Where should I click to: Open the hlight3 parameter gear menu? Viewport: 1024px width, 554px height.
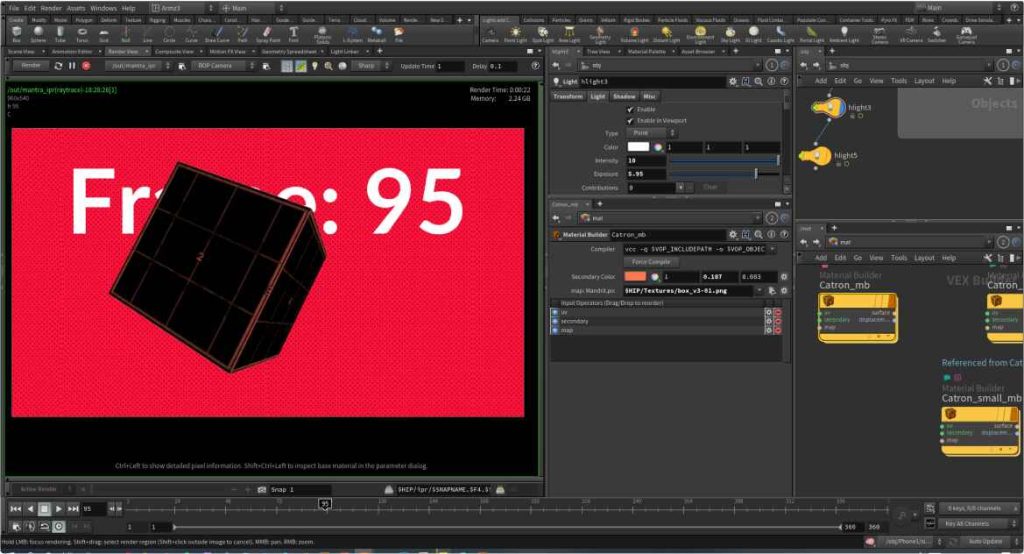tap(733, 82)
